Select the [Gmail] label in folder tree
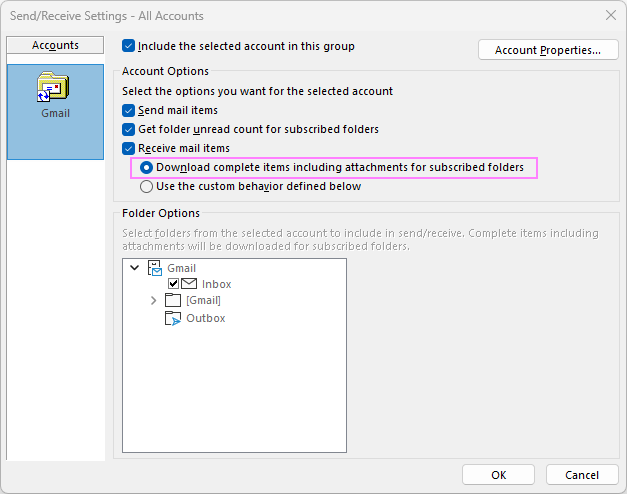Viewport: 627px width, 494px height. coord(203,300)
